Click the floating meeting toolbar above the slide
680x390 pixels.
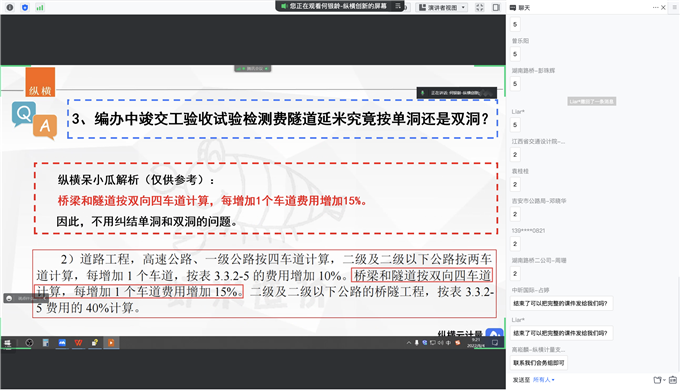(x=253, y=69)
